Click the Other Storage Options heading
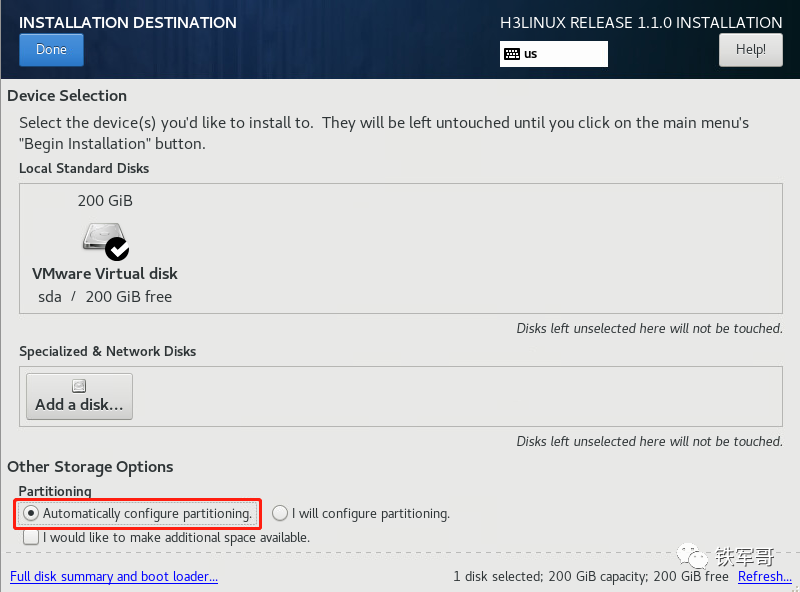800x592 pixels. (x=90, y=467)
